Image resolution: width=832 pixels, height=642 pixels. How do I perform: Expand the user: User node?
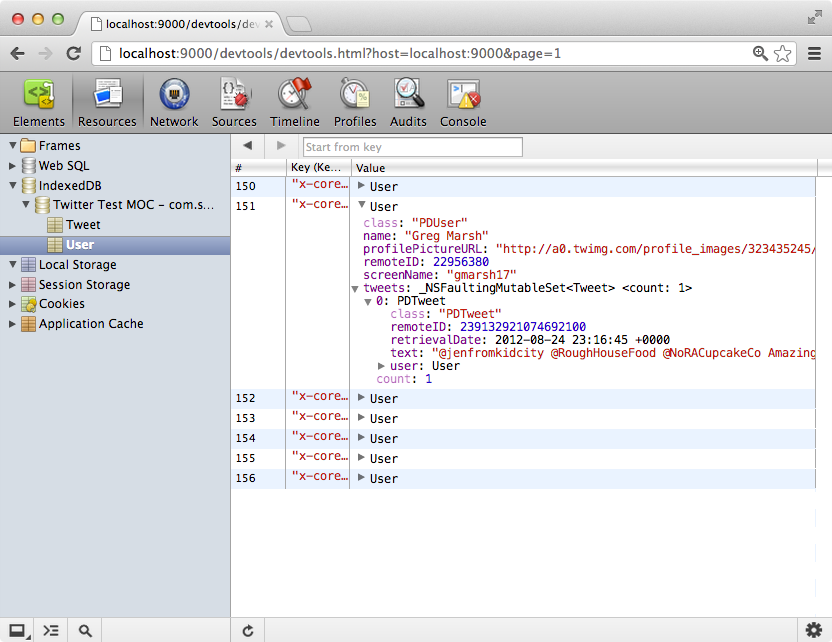click(x=381, y=366)
